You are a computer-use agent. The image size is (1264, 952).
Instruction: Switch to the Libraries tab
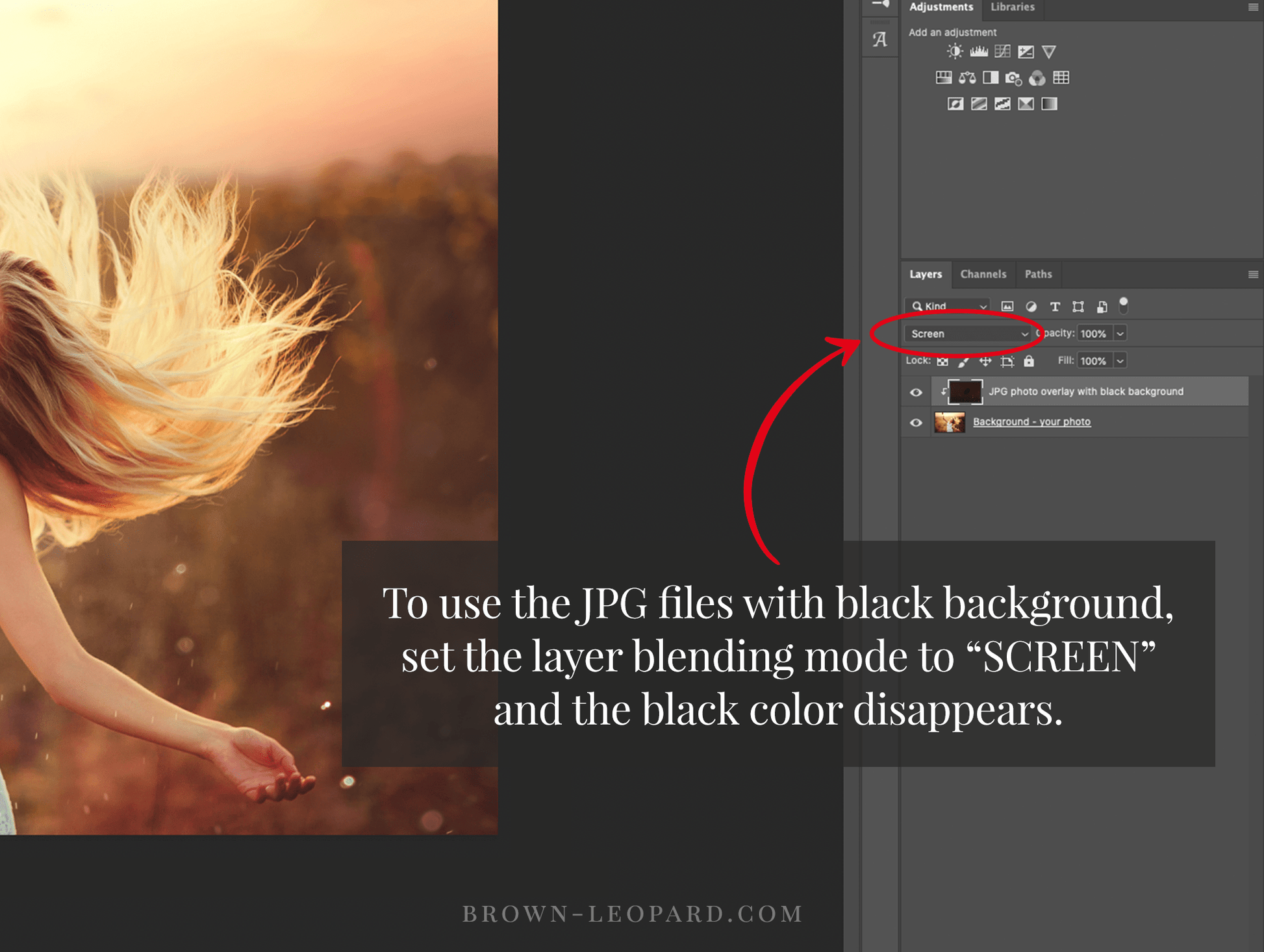pos(1012,7)
